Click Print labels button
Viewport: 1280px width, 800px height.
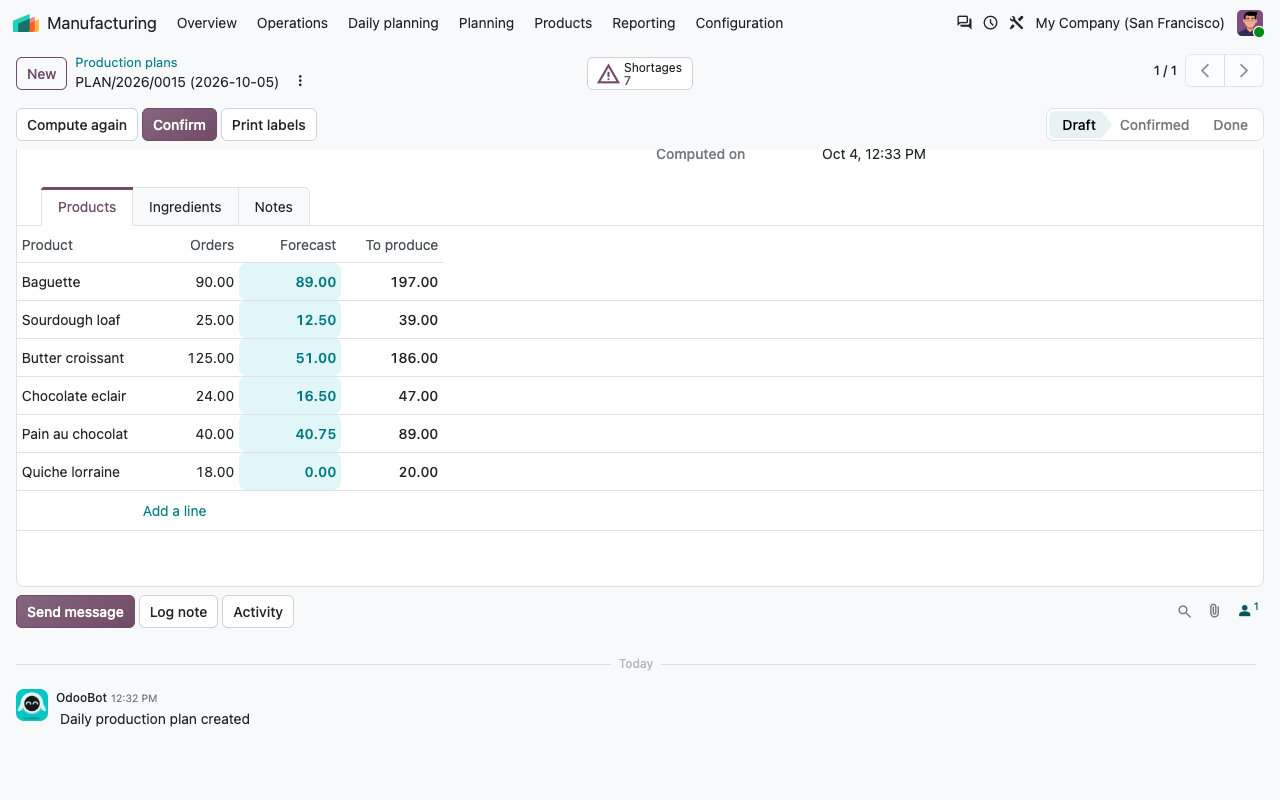pyautogui.click(x=268, y=125)
